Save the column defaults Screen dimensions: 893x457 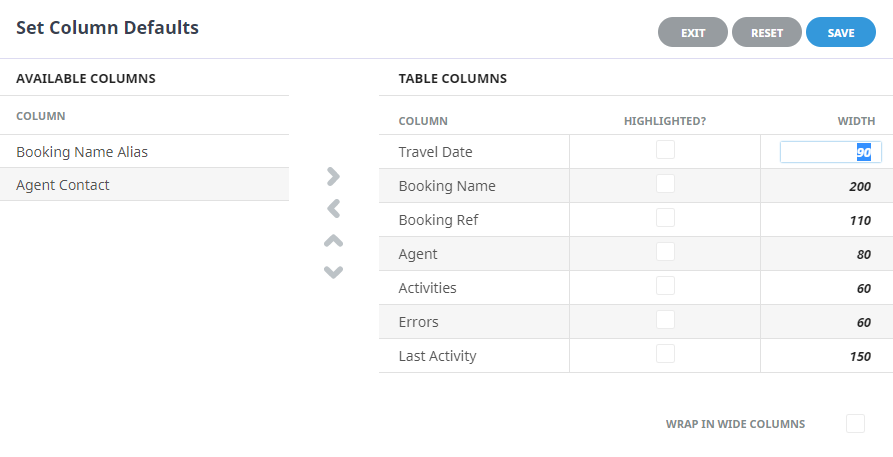point(841,32)
